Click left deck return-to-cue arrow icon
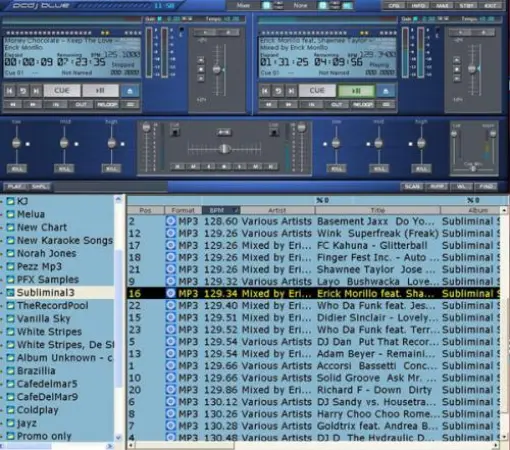The image size is (510, 450). click(23, 91)
